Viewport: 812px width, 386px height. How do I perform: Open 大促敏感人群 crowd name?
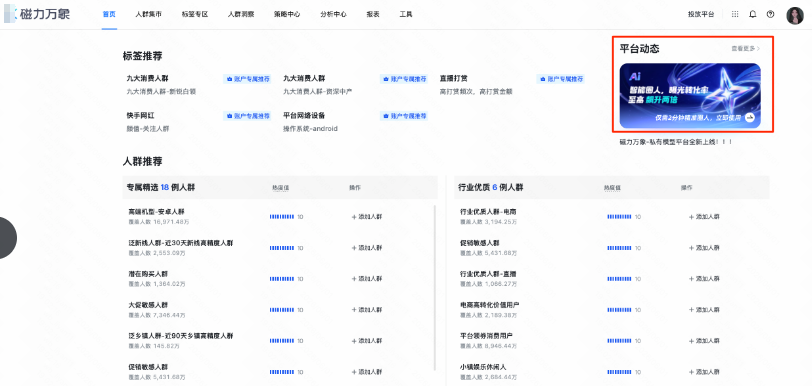pos(148,305)
